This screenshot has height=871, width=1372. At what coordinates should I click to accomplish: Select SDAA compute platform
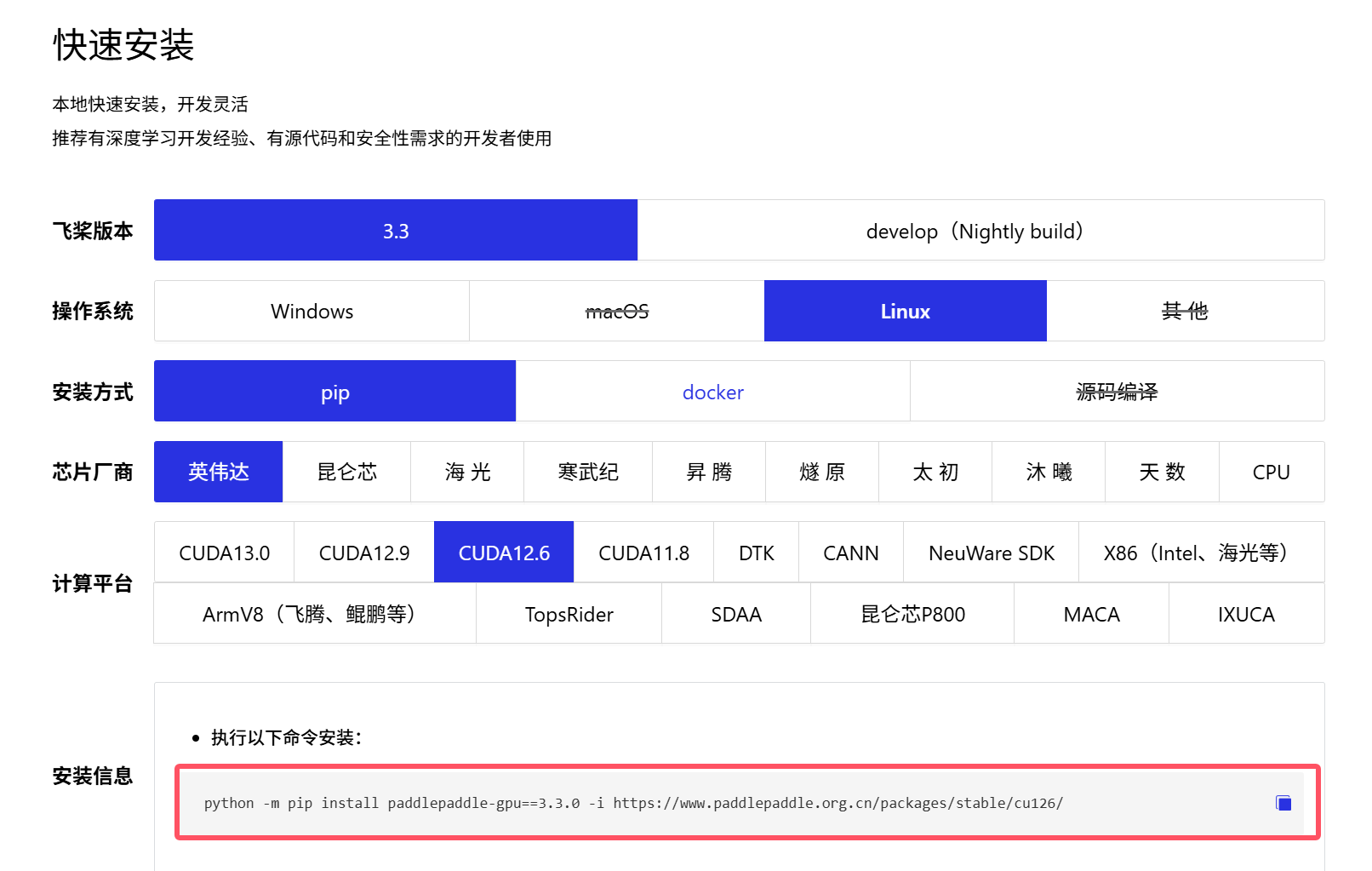click(736, 613)
